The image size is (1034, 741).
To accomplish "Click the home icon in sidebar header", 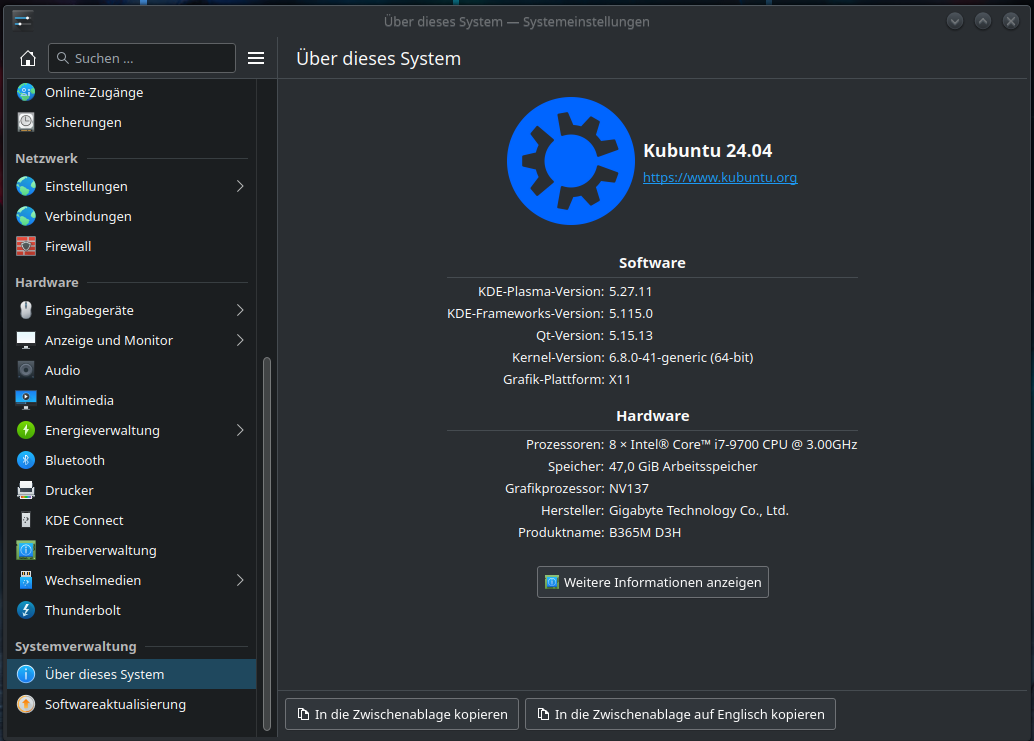I will (28, 58).
